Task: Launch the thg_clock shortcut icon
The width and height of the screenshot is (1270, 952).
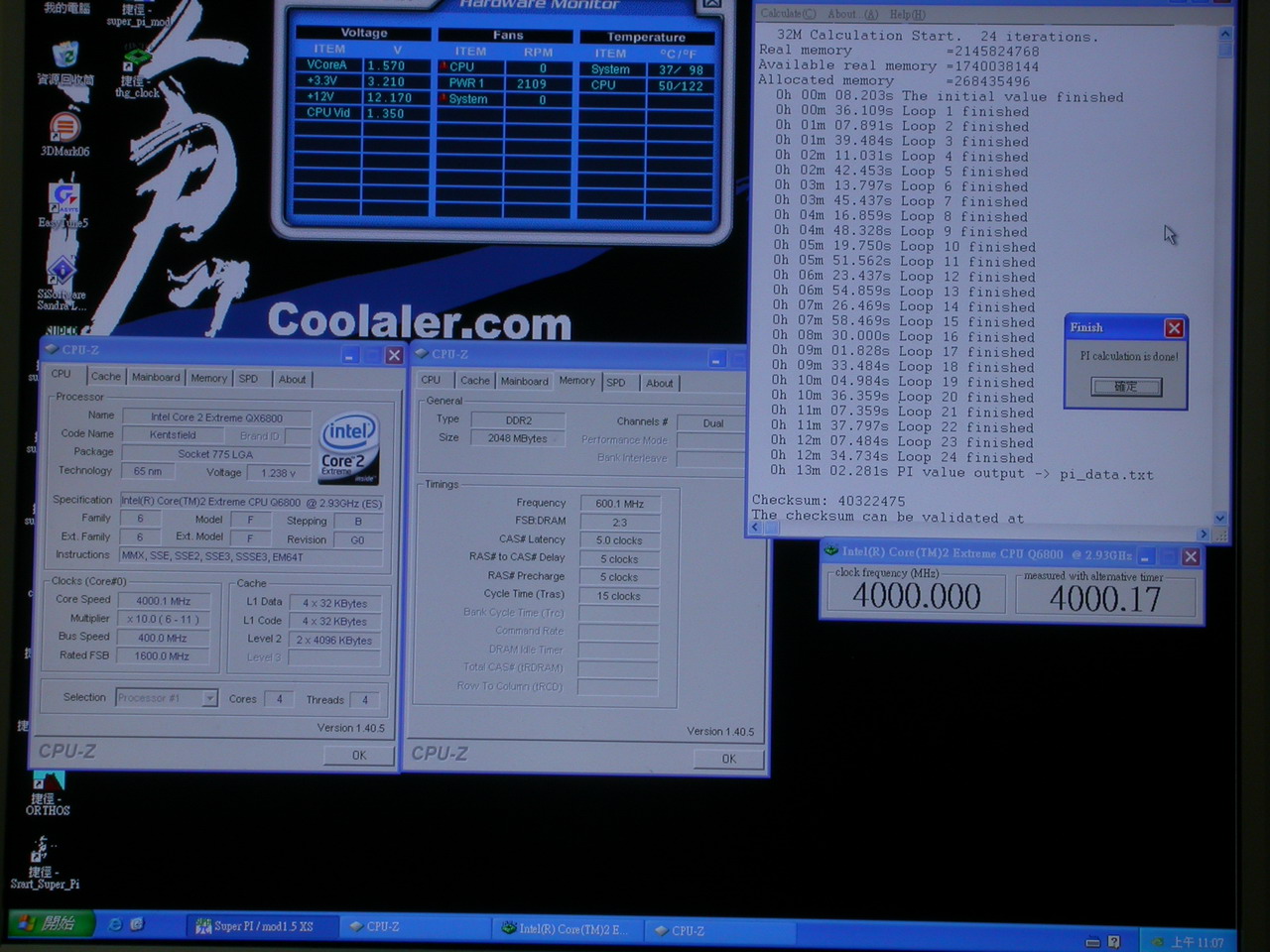Action: pyautogui.click(x=138, y=59)
